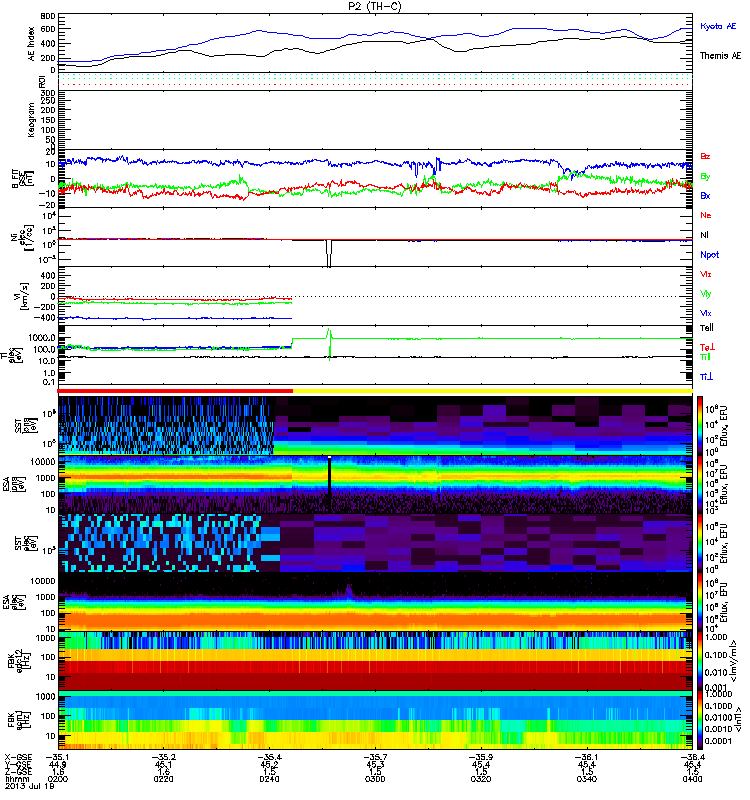Viewport: 750px width, 800px height.
Task: Click the ESA ion spectrogram color bar
Action: (x=700, y=484)
